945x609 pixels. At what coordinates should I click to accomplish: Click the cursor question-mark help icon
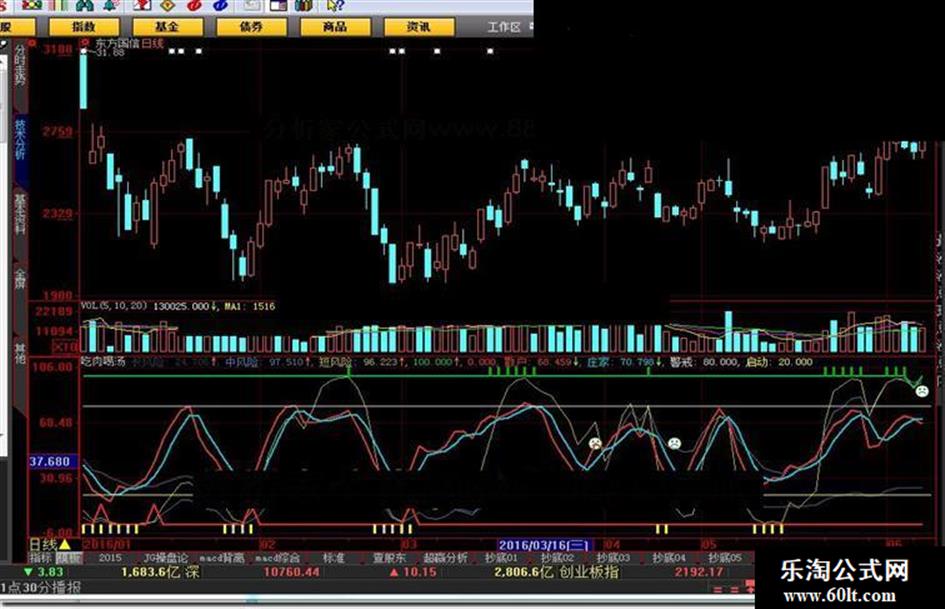tap(335, 5)
